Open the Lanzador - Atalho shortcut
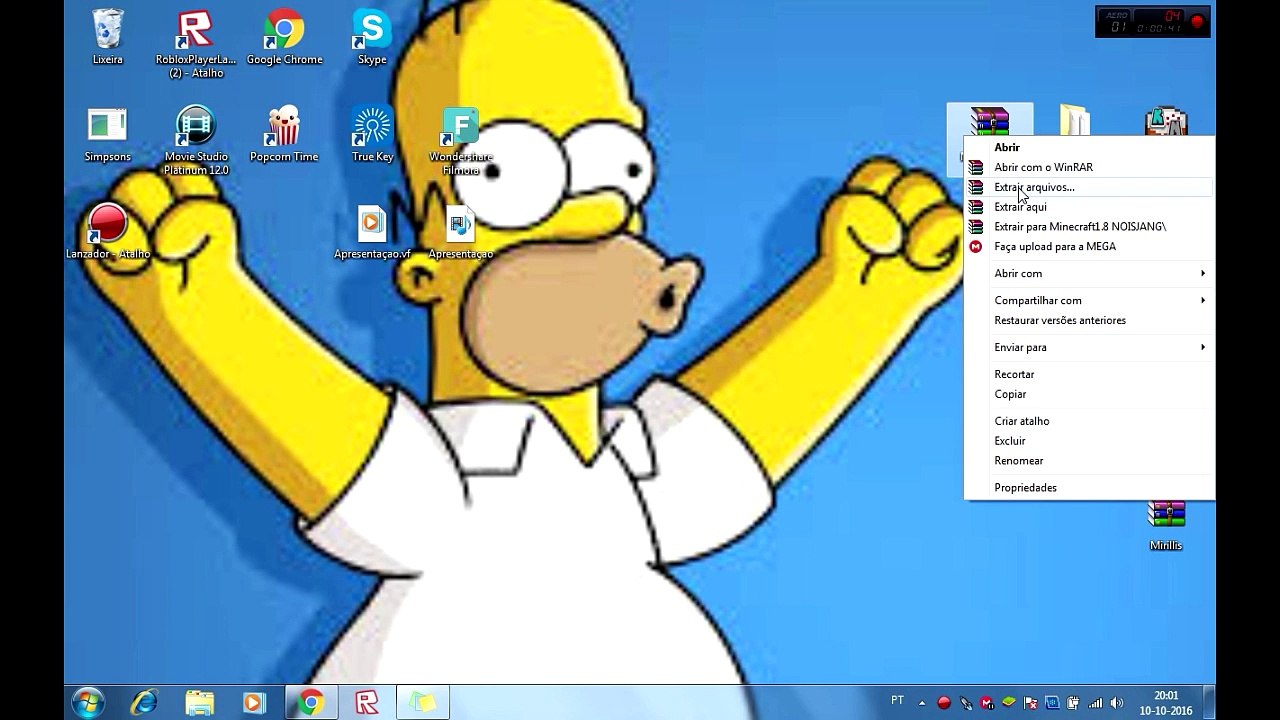The height and width of the screenshot is (720, 1280). click(x=107, y=231)
